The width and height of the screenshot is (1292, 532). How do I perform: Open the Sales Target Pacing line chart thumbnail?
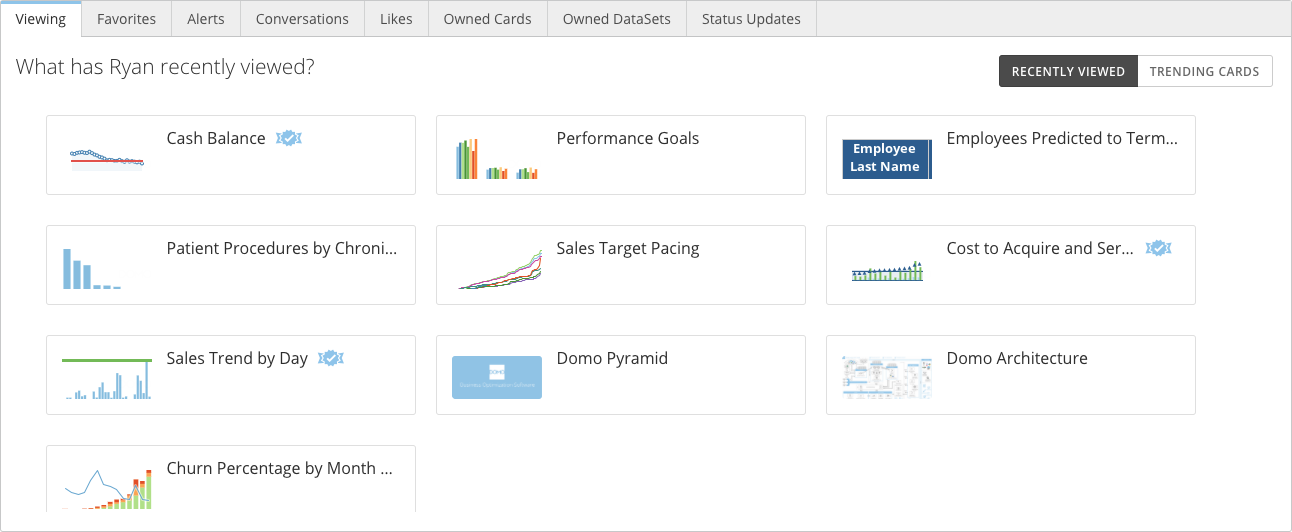click(x=497, y=267)
